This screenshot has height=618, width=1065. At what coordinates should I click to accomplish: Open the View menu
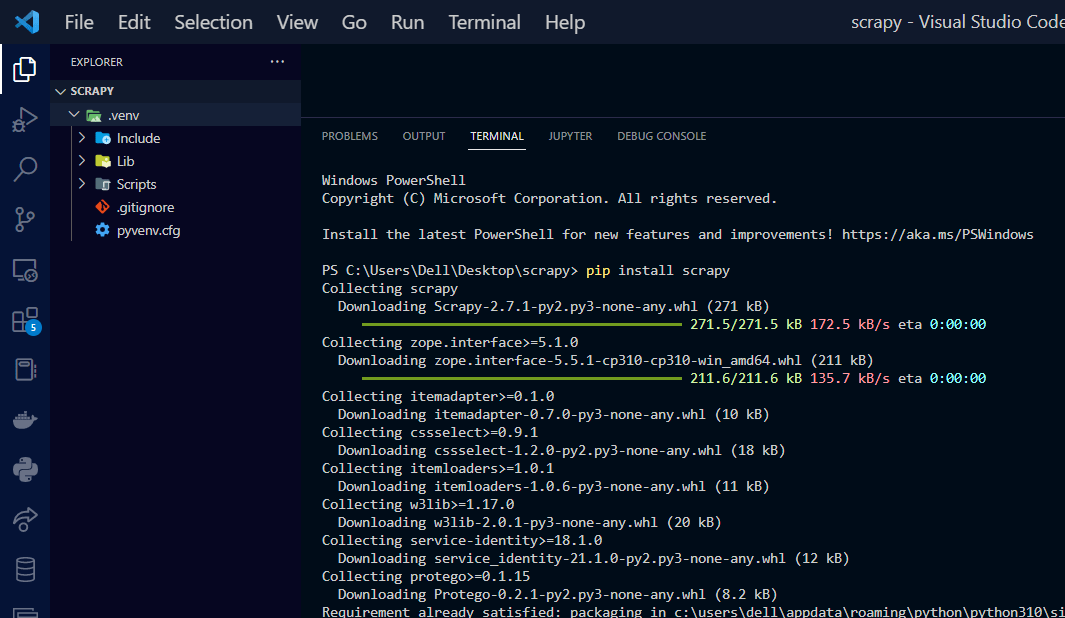pyautogui.click(x=297, y=22)
